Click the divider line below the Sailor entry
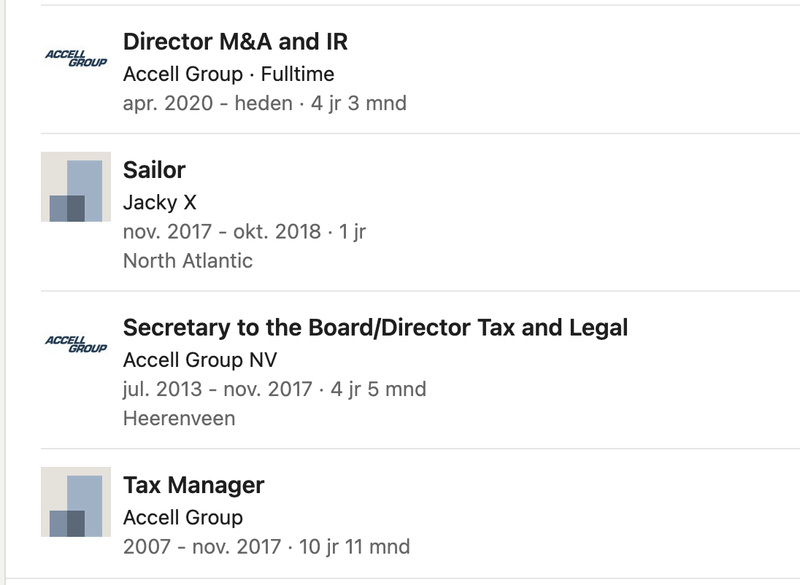The image size is (800, 585). click(420, 291)
